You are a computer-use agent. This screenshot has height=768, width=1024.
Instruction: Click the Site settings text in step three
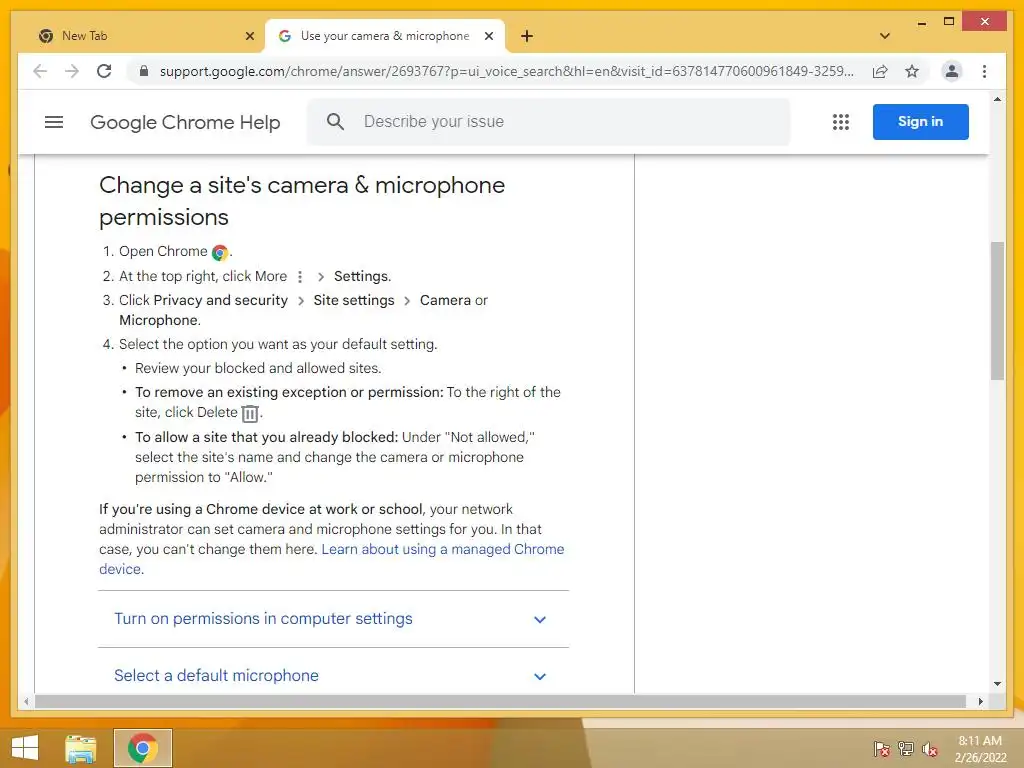(x=353, y=300)
